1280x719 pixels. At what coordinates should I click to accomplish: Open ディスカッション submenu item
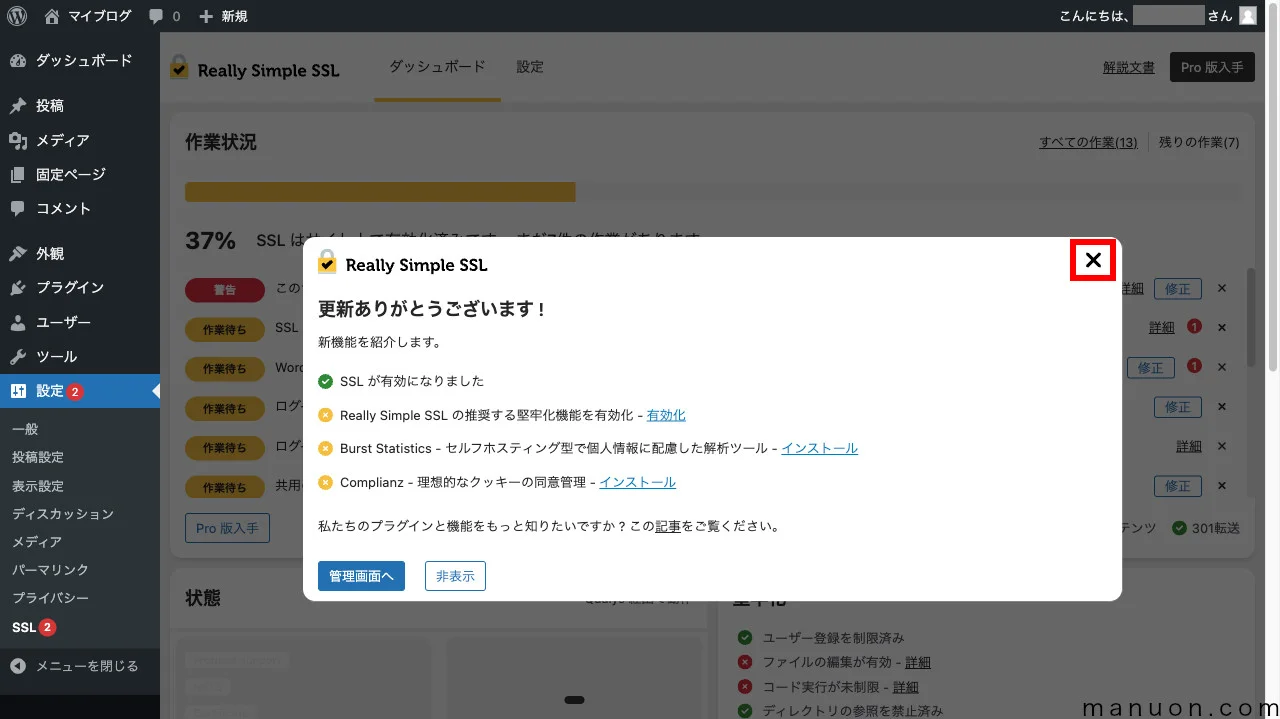[x=63, y=514]
